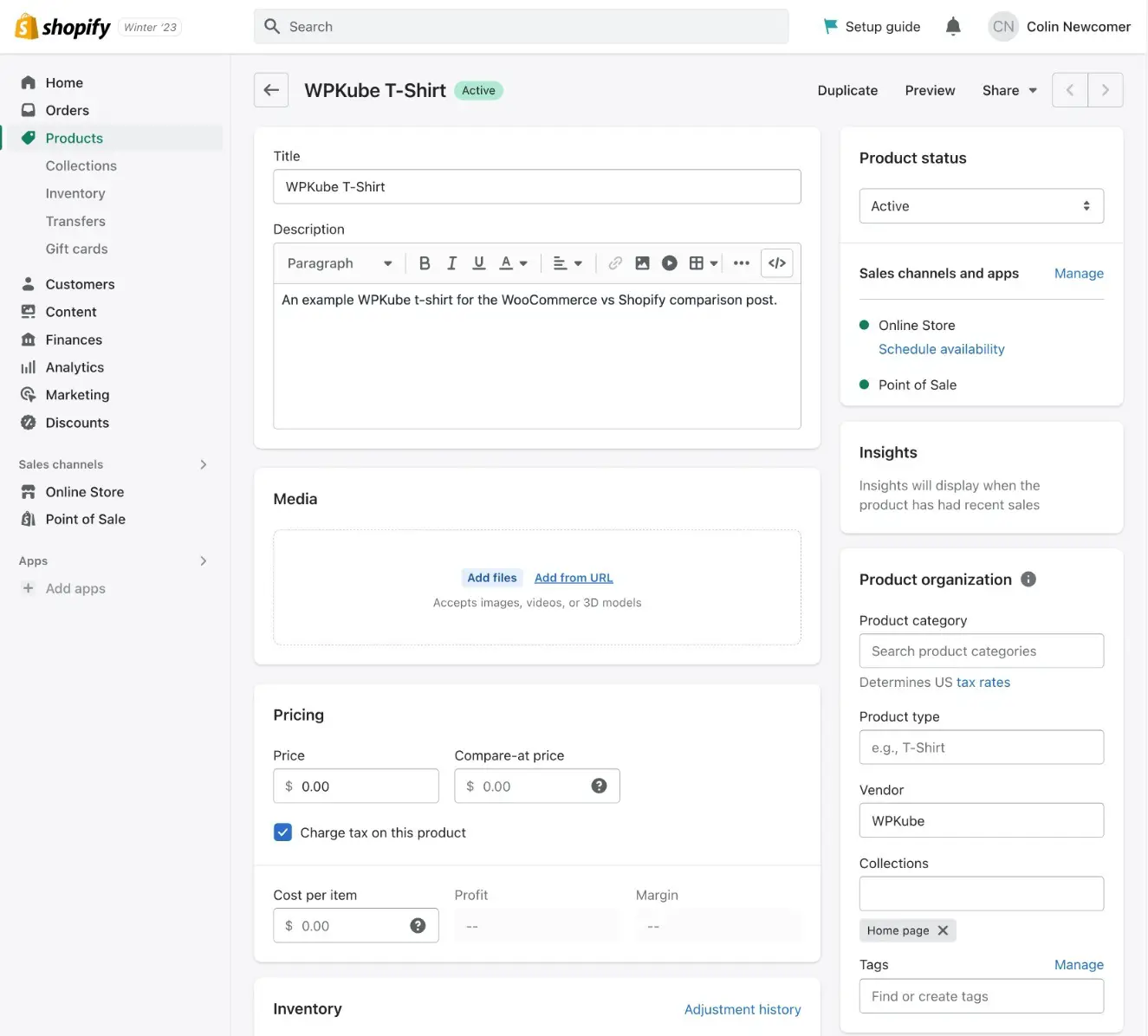The width and height of the screenshot is (1148, 1036).
Task: Open the text color dropdown
Action: [x=513, y=263]
